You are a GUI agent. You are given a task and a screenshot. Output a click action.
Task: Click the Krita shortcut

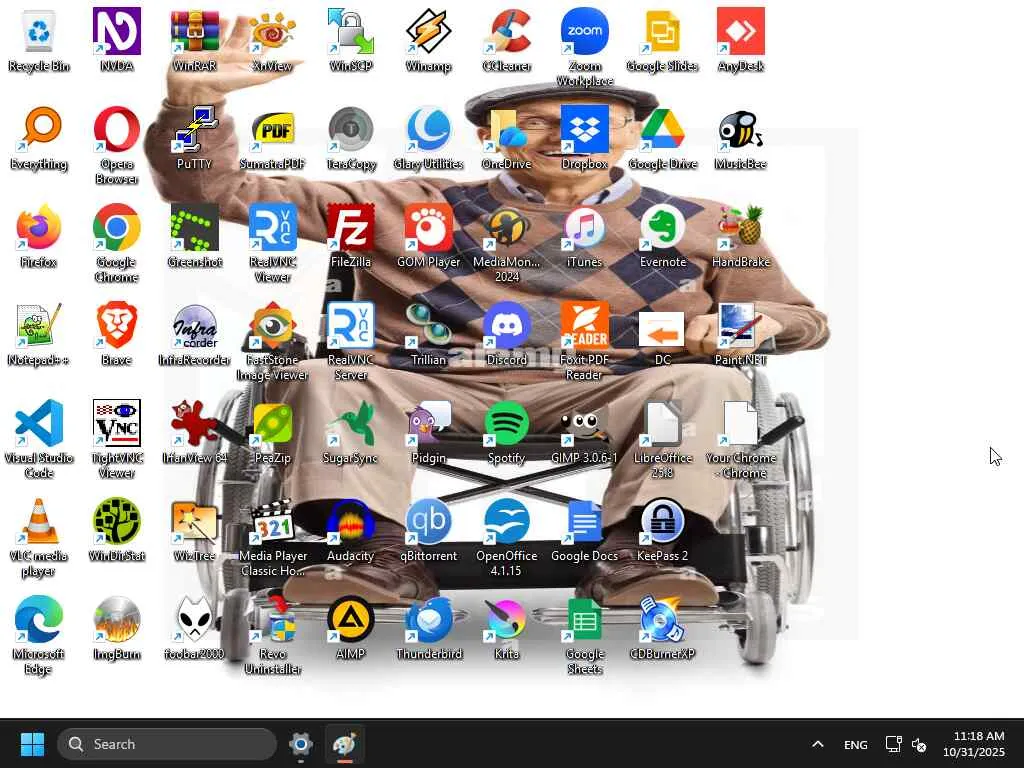[x=507, y=628]
